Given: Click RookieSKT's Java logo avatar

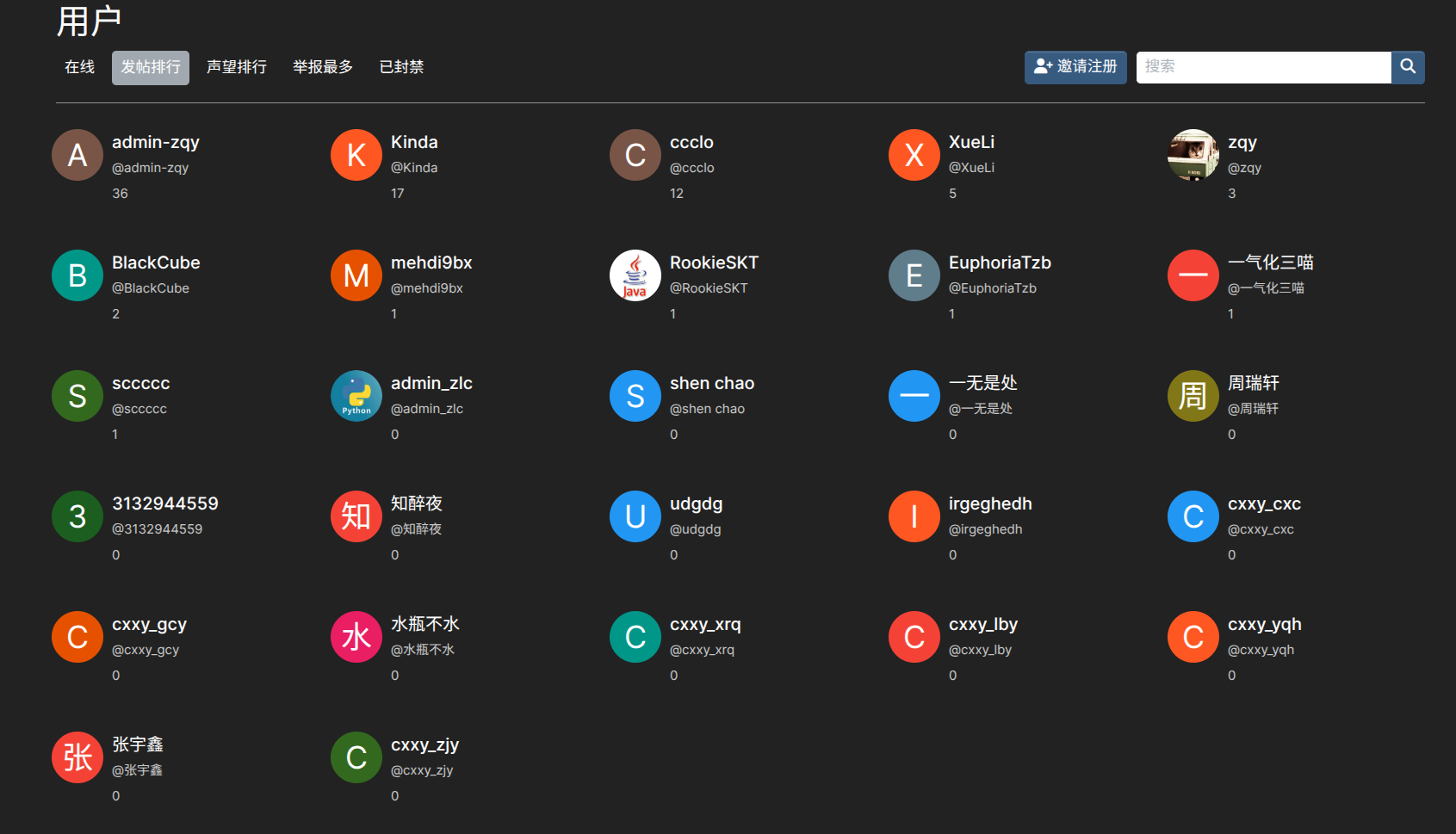Looking at the screenshot, I should tap(635, 275).
